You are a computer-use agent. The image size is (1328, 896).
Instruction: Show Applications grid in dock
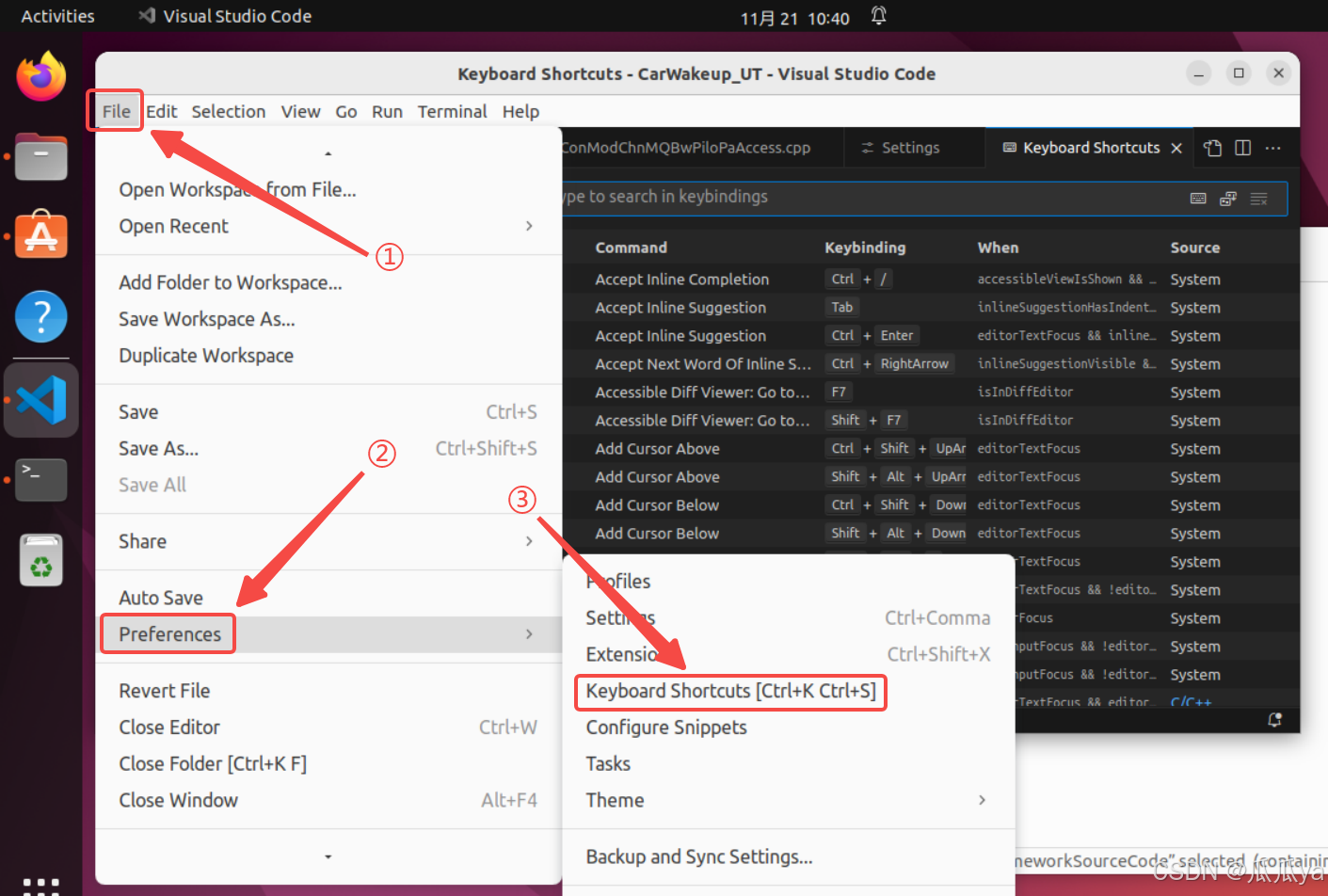[x=41, y=885]
